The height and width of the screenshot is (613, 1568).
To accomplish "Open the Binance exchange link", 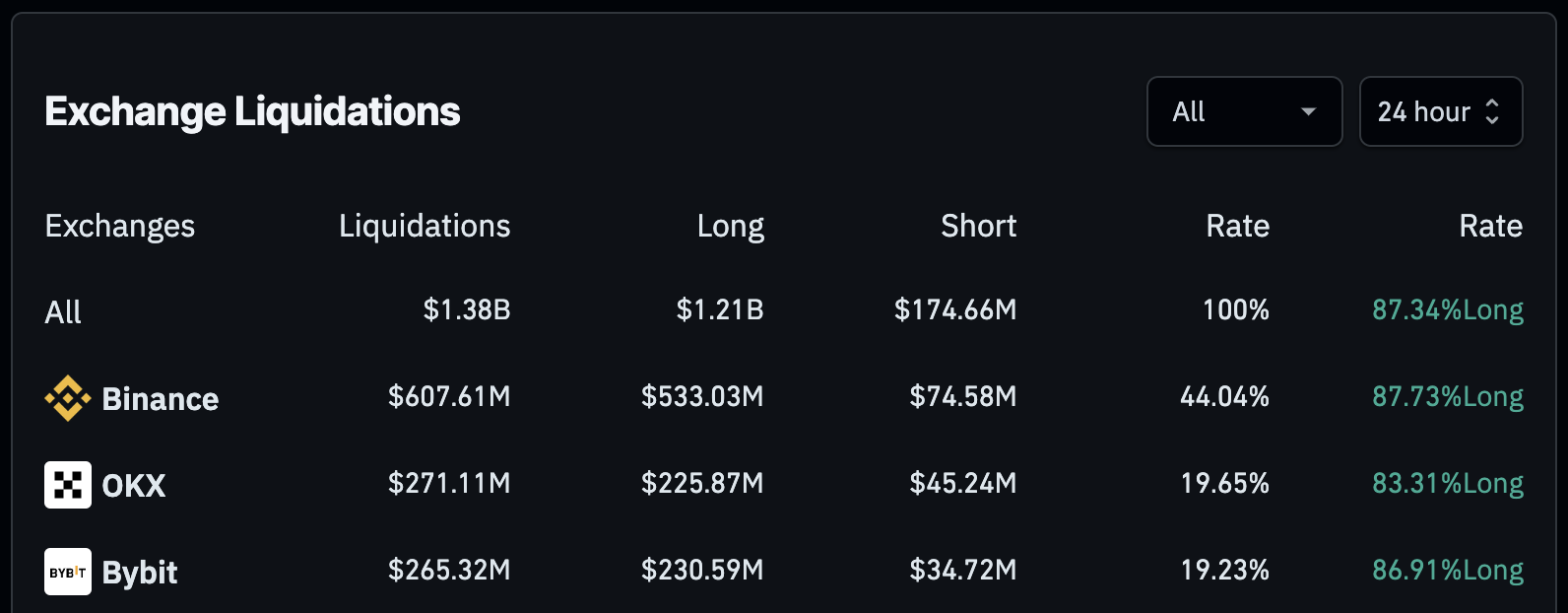I will tap(161, 399).
